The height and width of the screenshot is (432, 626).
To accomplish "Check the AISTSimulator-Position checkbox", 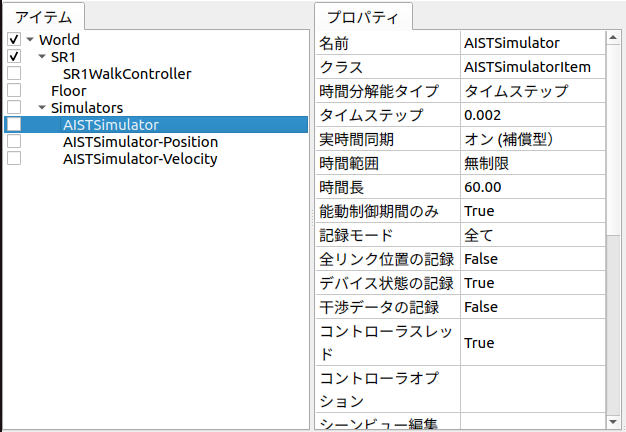I will click(x=14, y=141).
